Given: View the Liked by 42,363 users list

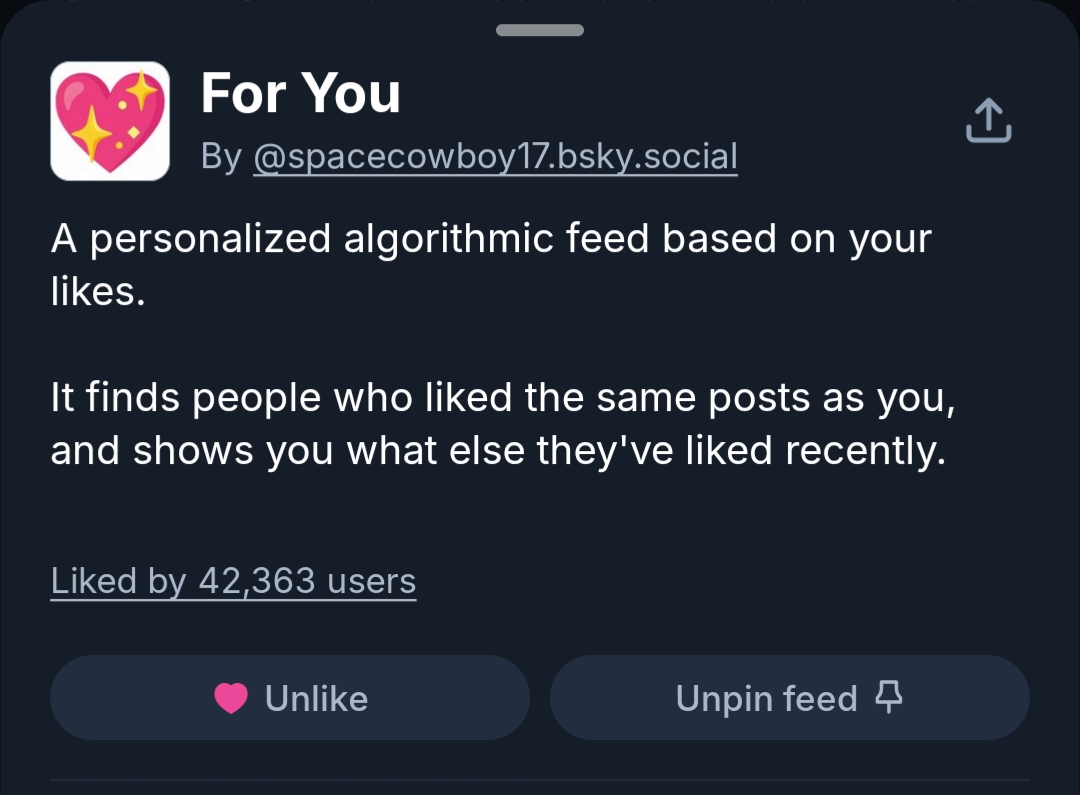Looking at the screenshot, I should (x=233, y=580).
